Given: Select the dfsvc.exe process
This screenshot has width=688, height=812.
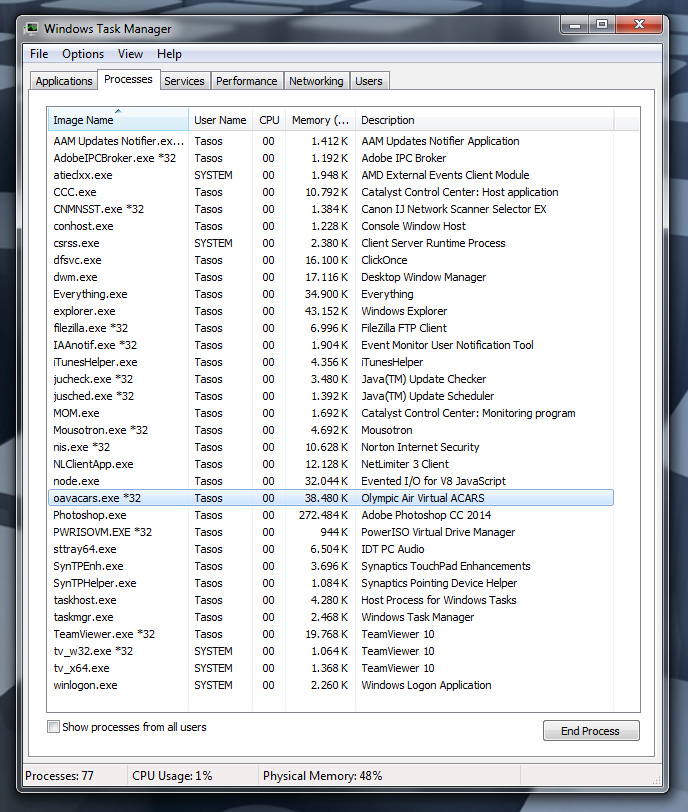Looking at the screenshot, I should pyautogui.click(x=331, y=260).
